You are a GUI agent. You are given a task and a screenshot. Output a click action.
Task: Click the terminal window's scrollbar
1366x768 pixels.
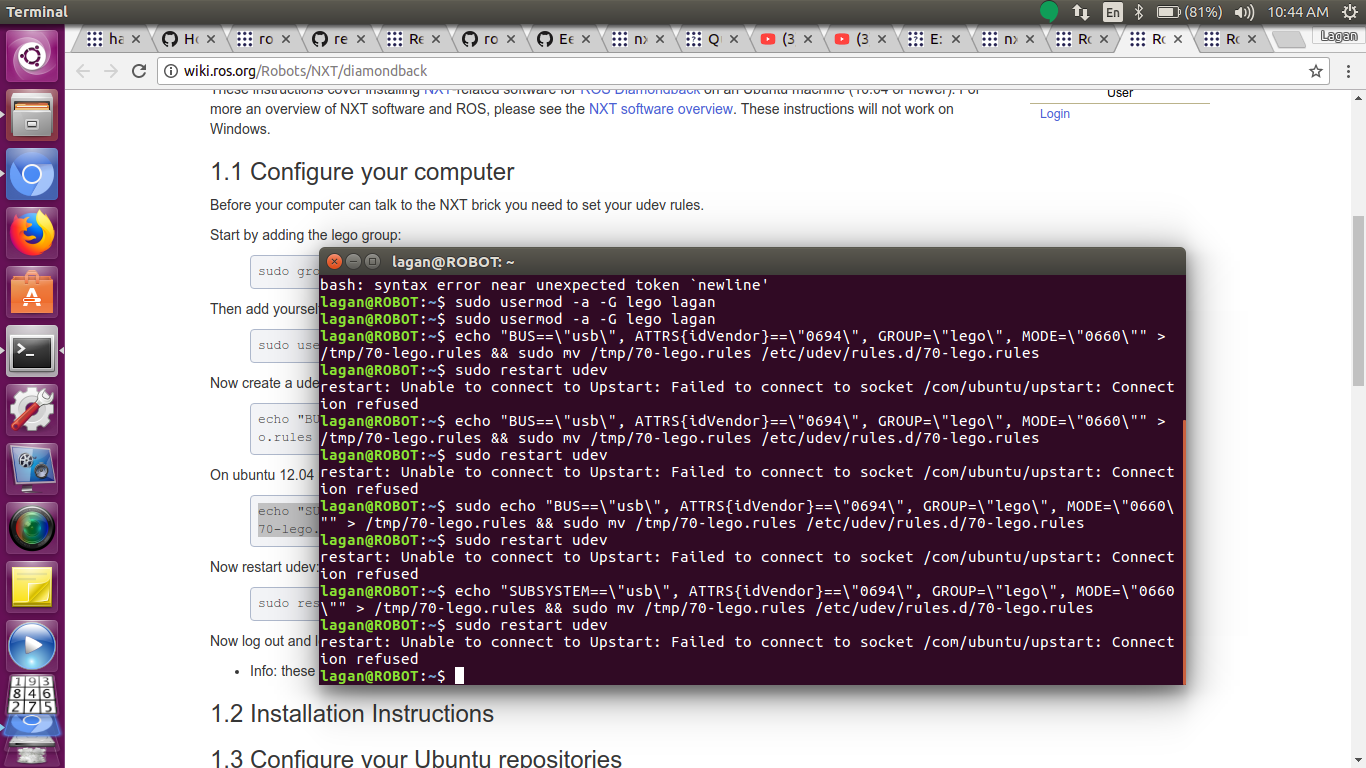coord(1182,550)
